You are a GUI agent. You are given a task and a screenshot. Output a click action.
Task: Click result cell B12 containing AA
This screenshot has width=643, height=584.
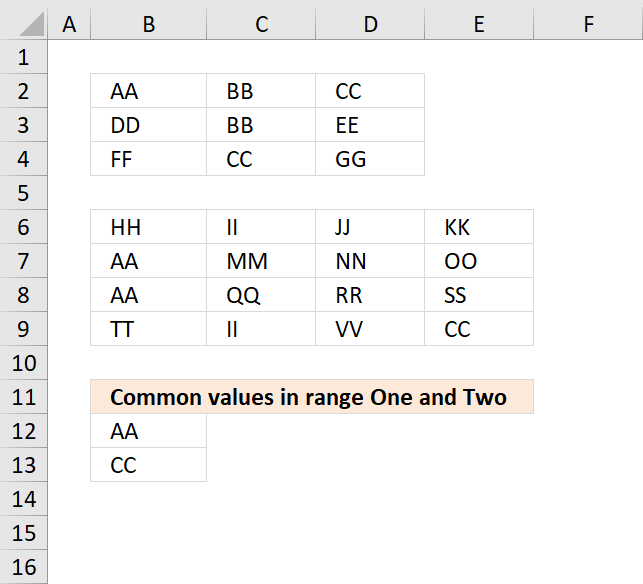(148, 431)
